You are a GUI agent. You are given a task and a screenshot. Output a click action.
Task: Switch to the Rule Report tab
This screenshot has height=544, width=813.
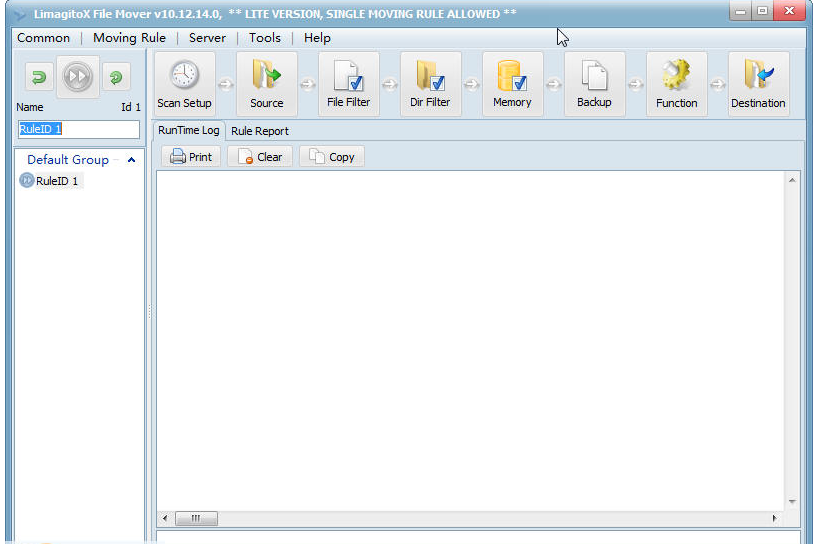(260, 131)
